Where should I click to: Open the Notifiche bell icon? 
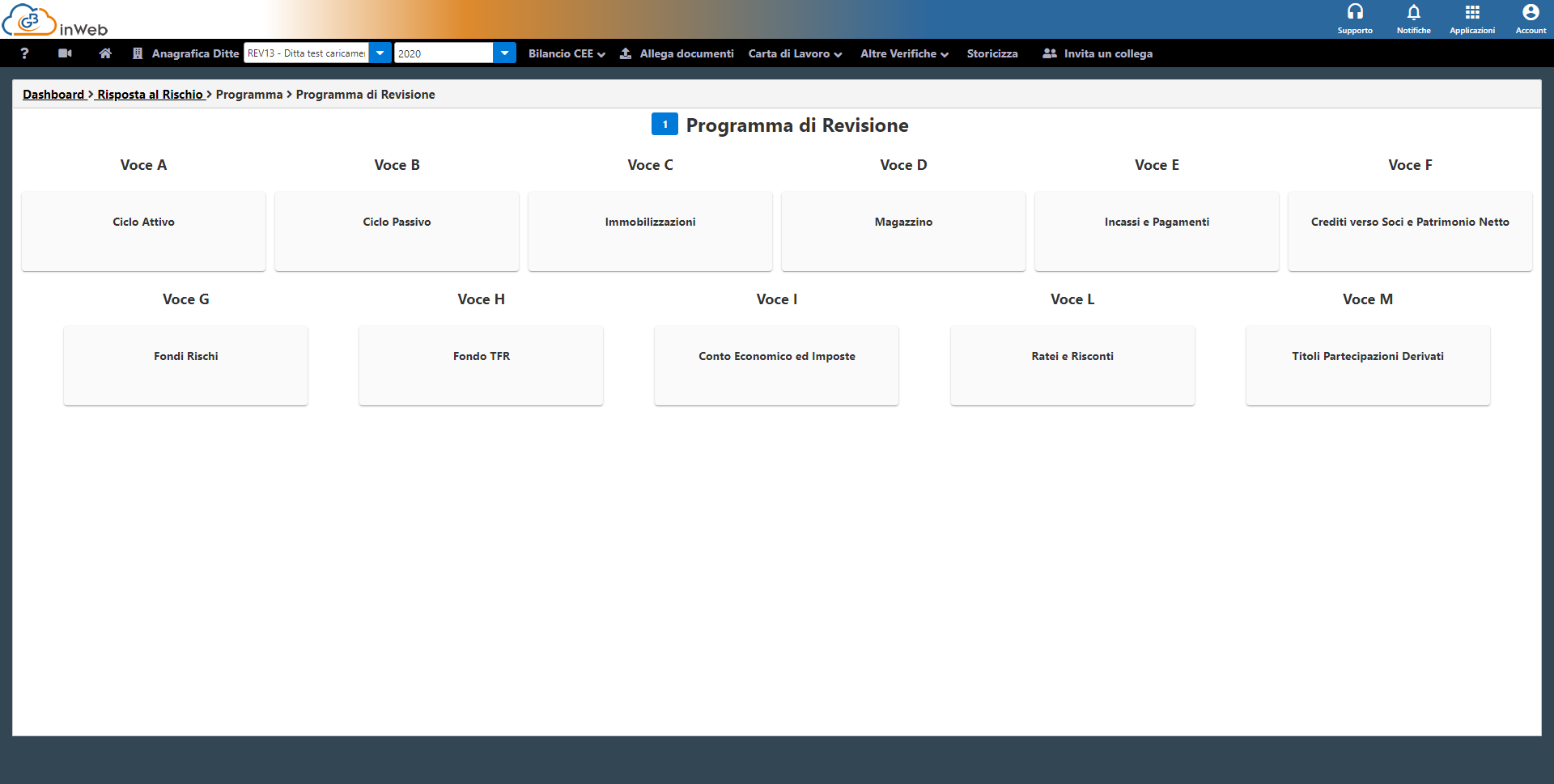[1413, 12]
